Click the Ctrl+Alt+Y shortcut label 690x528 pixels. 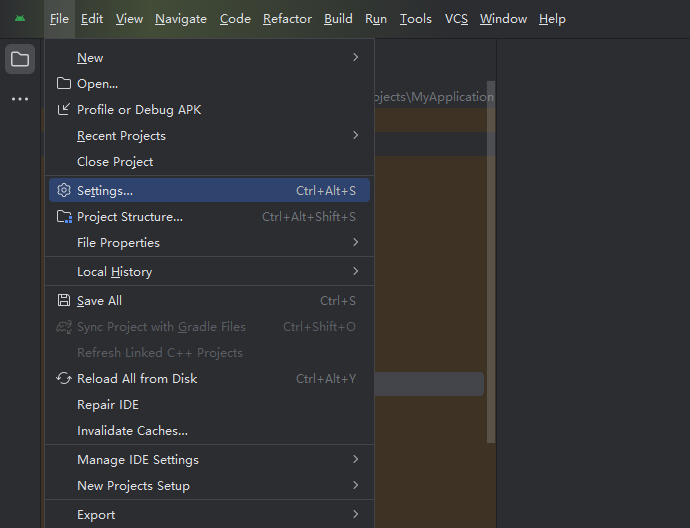click(x=326, y=379)
